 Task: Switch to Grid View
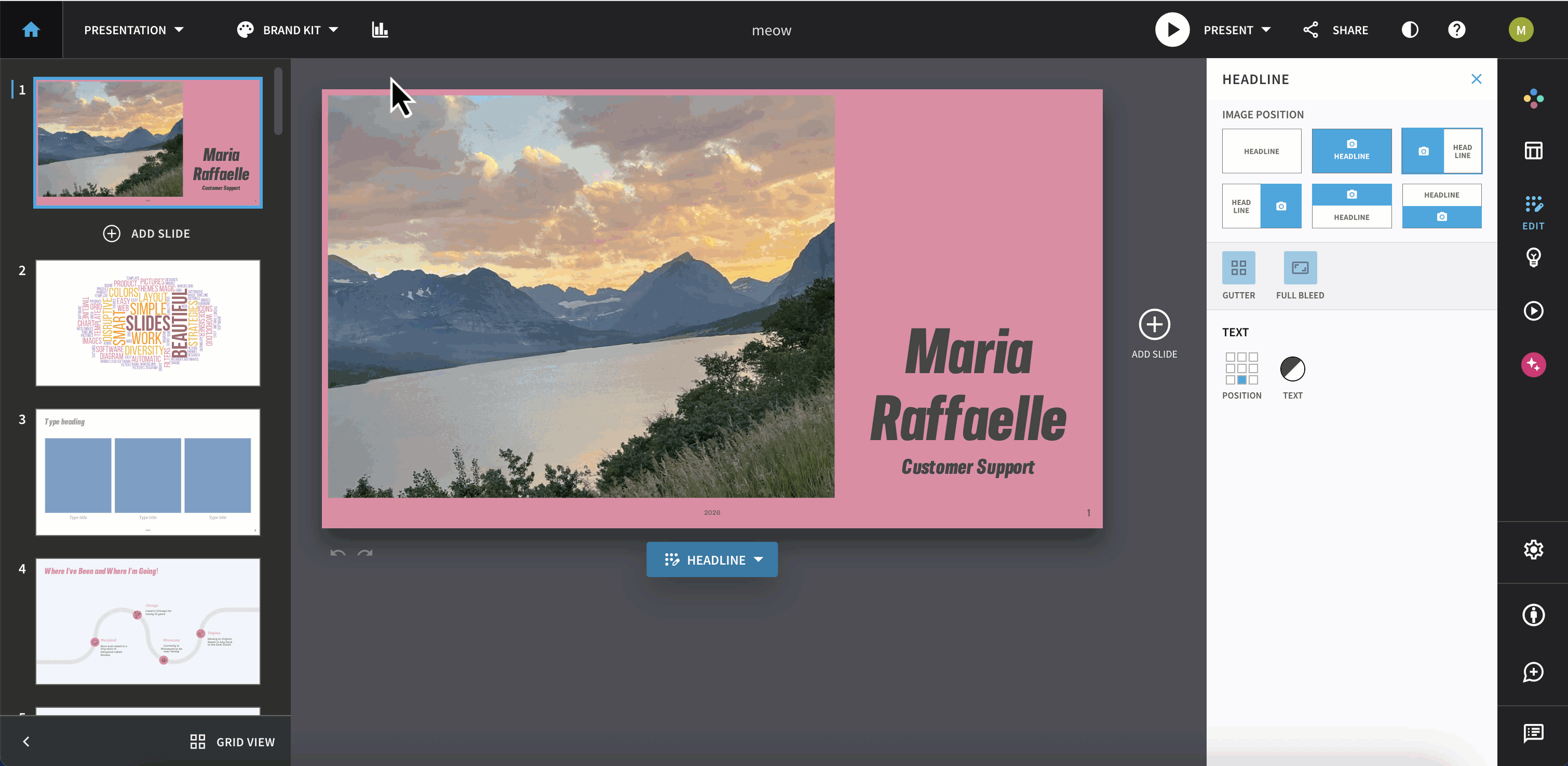tap(233, 742)
